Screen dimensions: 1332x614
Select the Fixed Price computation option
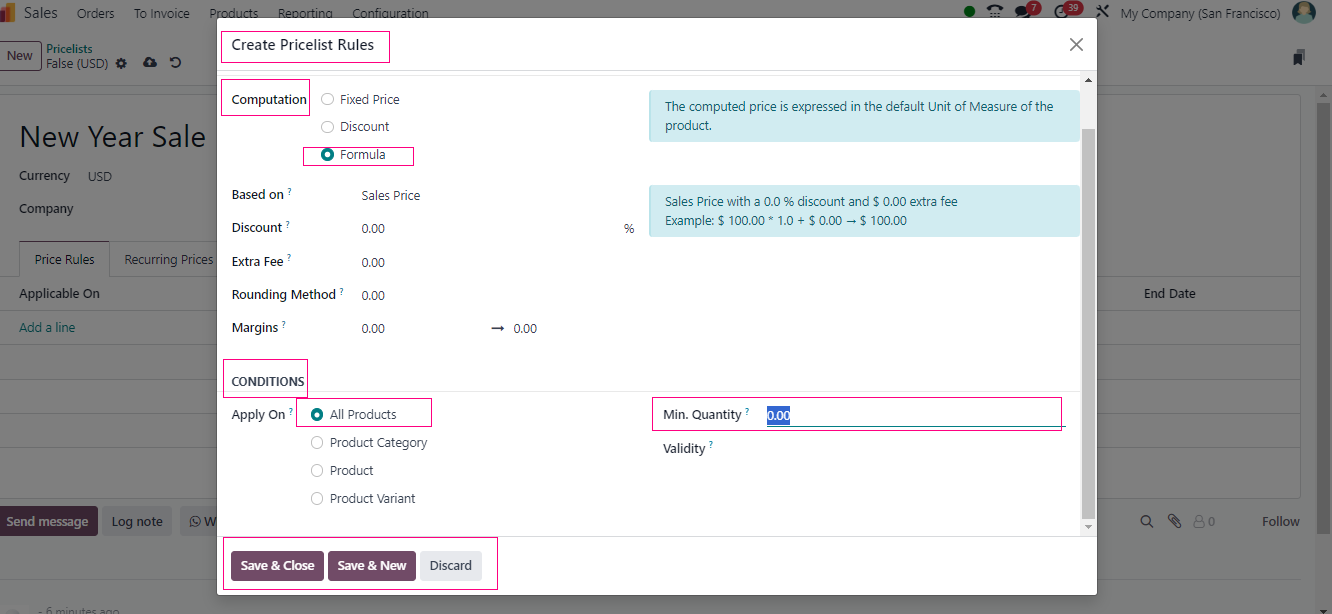point(328,99)
